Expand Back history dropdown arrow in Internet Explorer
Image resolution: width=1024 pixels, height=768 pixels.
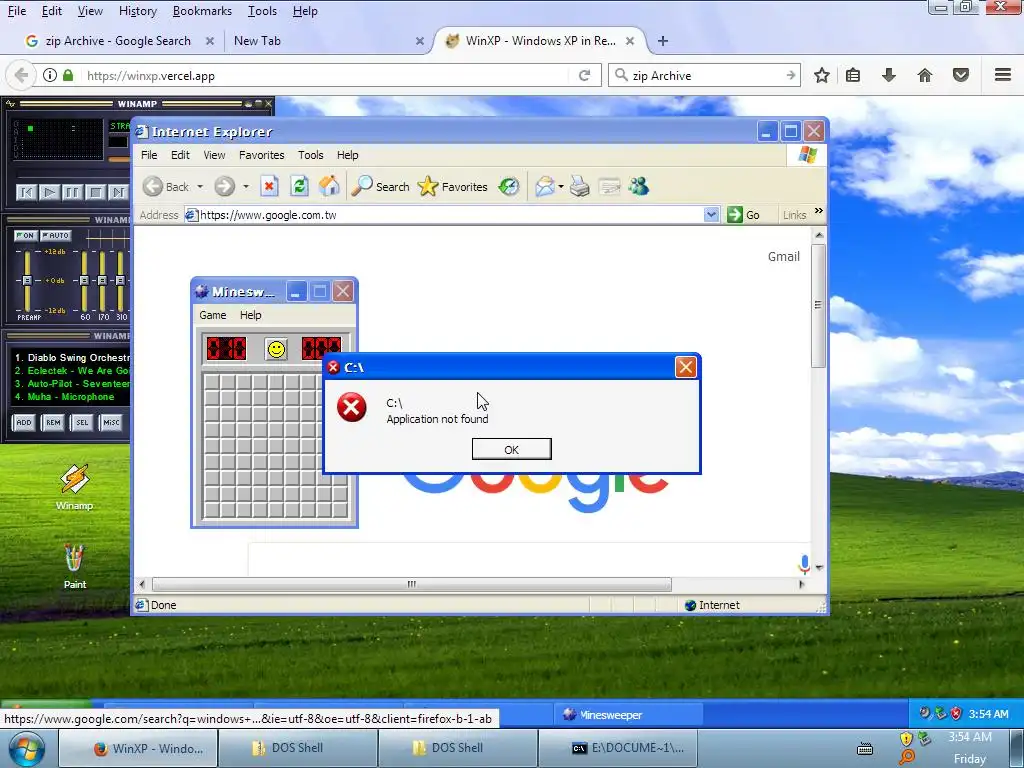[200, 187]
